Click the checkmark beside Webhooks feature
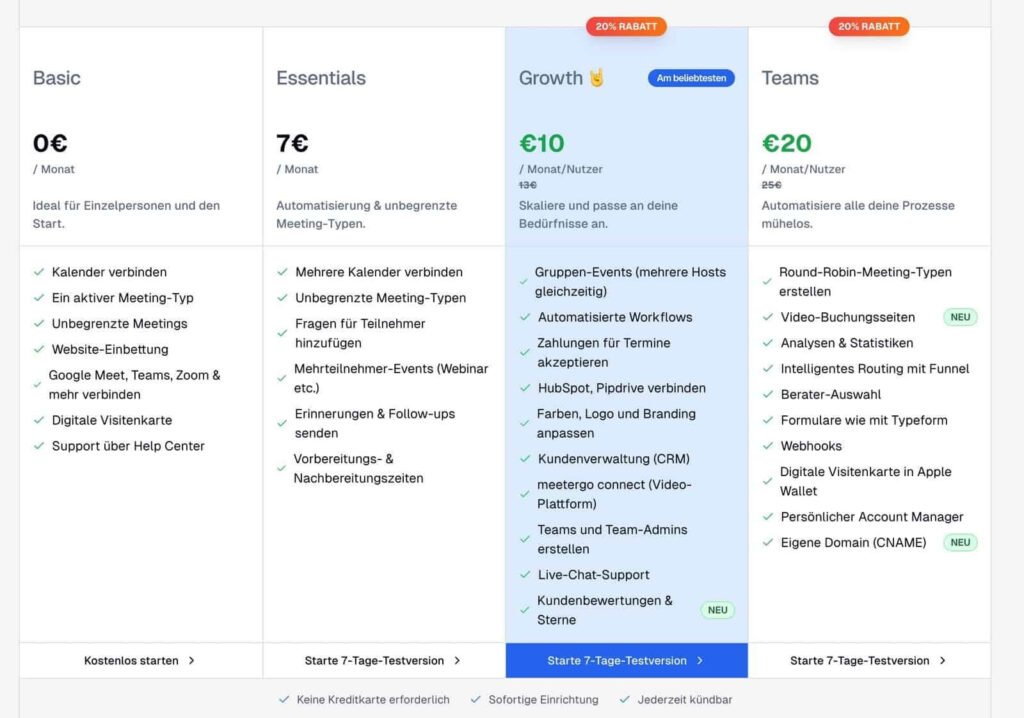The width and height of the screenshot is (1024, 718). click(x=766, y=446)
